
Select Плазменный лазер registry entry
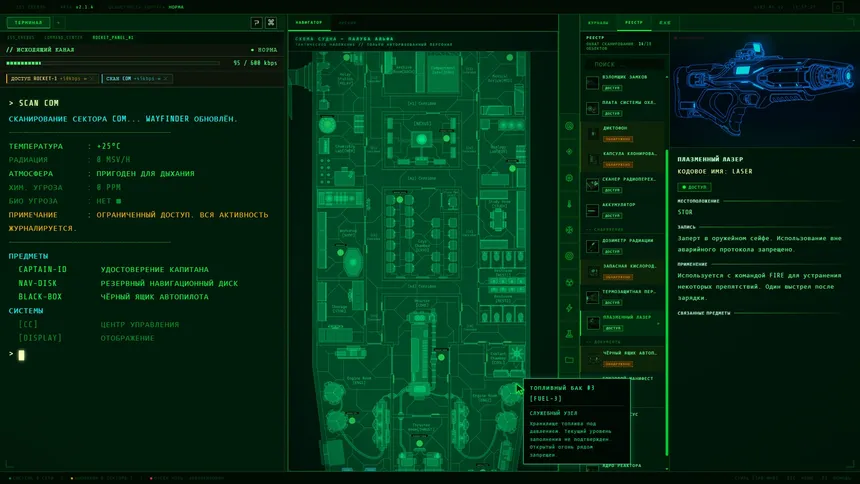(x=625, y=322)
